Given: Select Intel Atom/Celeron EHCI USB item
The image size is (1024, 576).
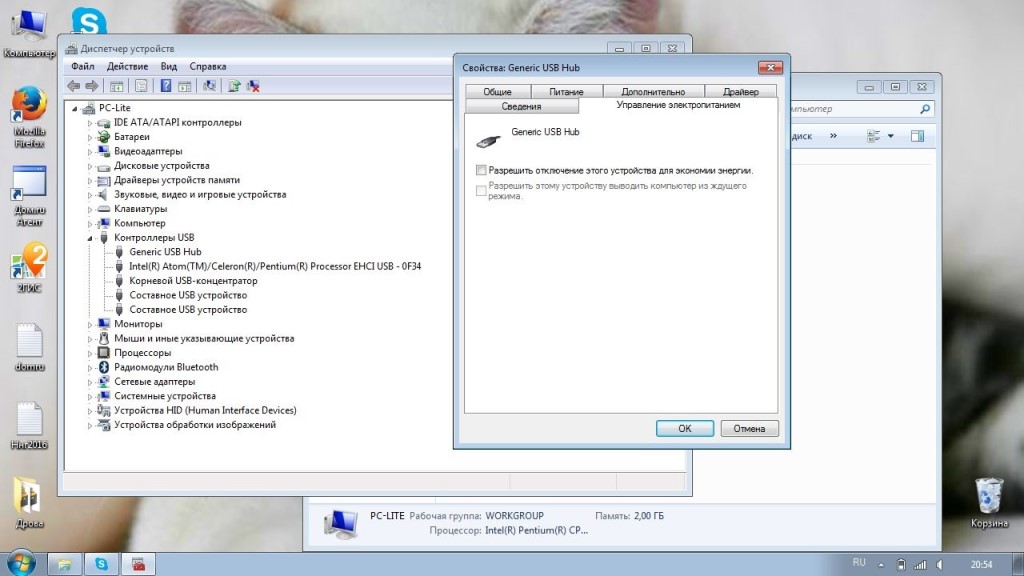Looking at the screenshot, I should [x=275, y=266].
